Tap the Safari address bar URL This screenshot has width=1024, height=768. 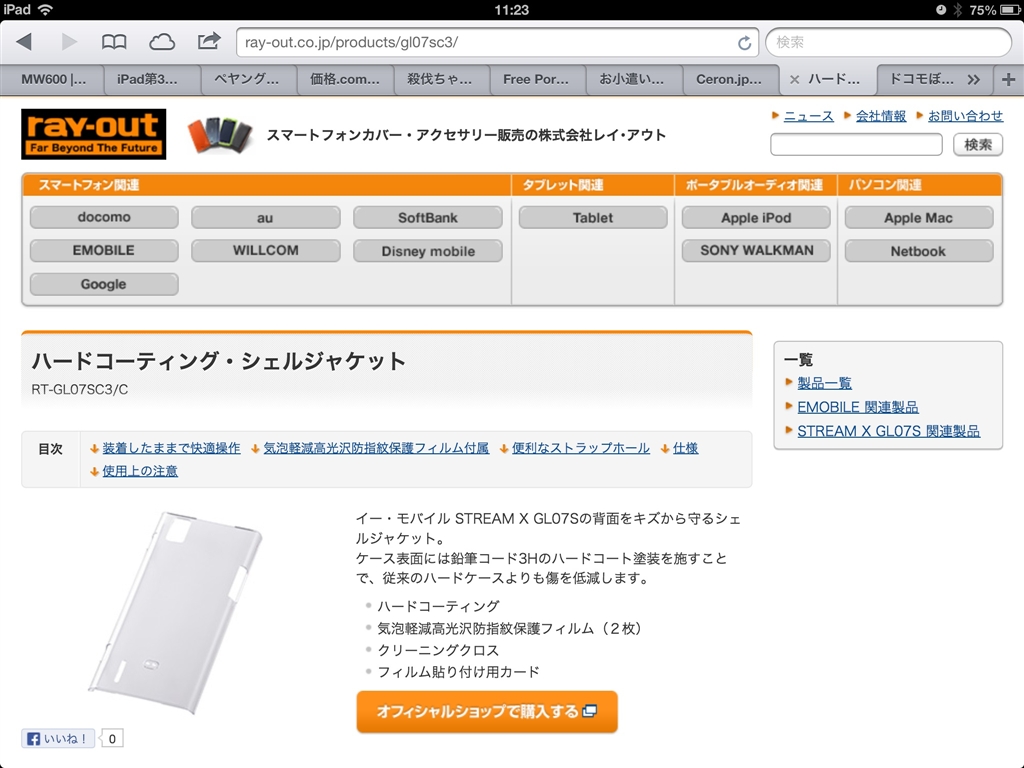click(x=487, y=42)
